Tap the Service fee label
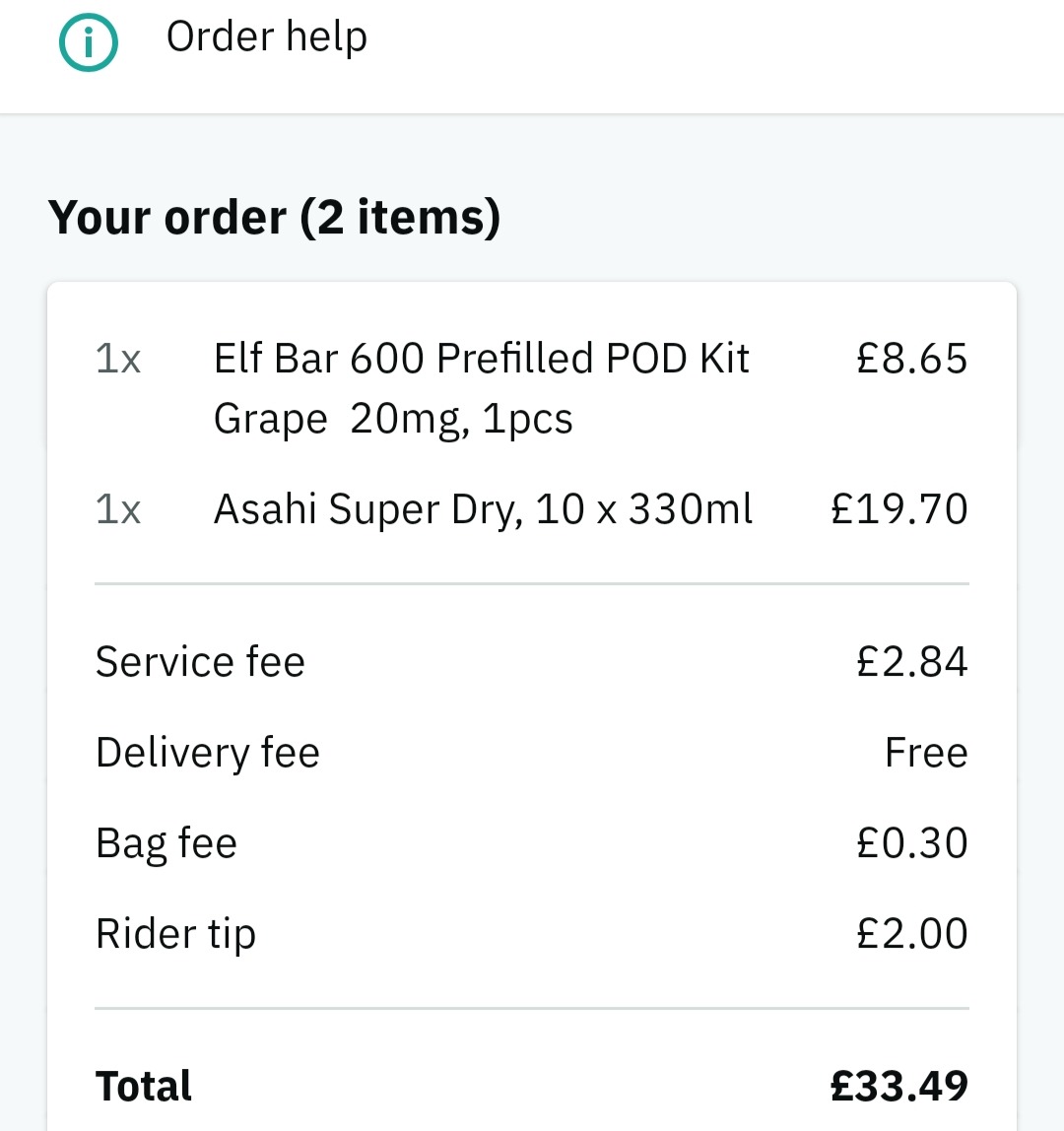The height and width of the screenshot is (1131, 1064). [201, 661]
